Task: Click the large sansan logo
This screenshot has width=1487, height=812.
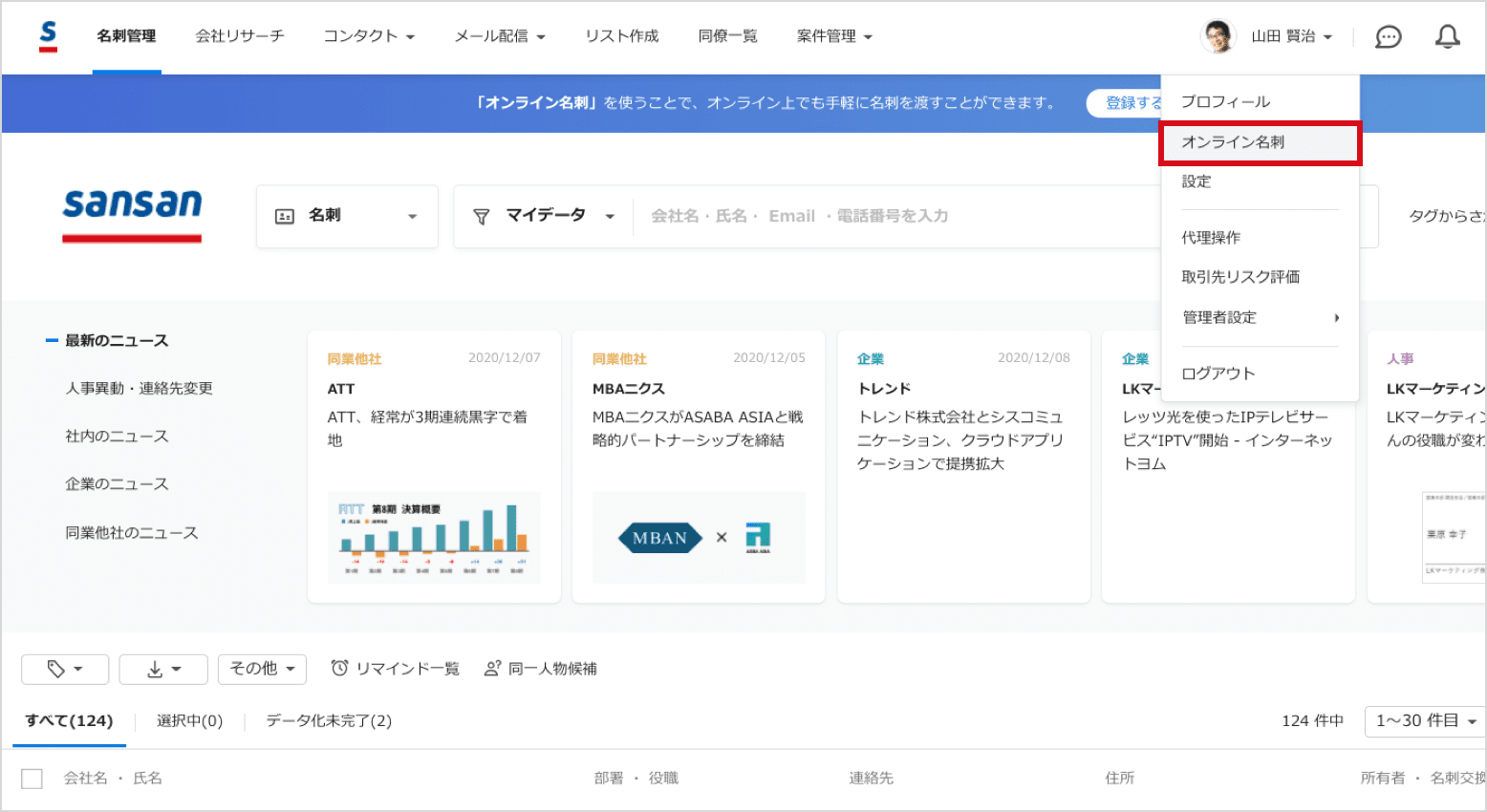Action: 132,214
